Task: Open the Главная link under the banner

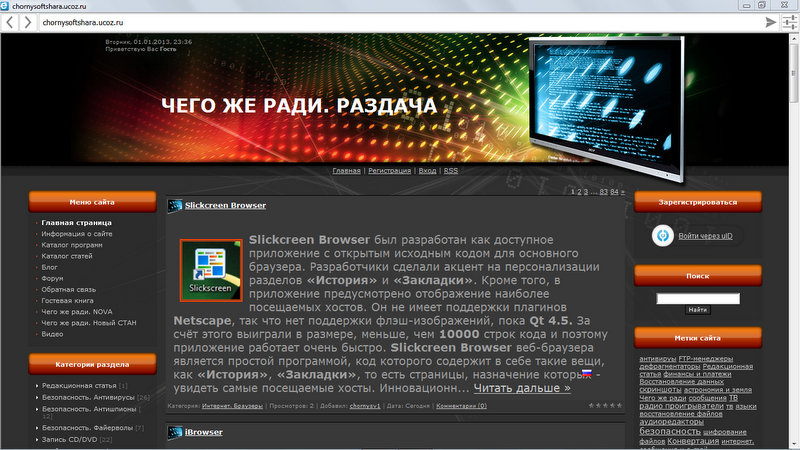Action: [346, 170]
